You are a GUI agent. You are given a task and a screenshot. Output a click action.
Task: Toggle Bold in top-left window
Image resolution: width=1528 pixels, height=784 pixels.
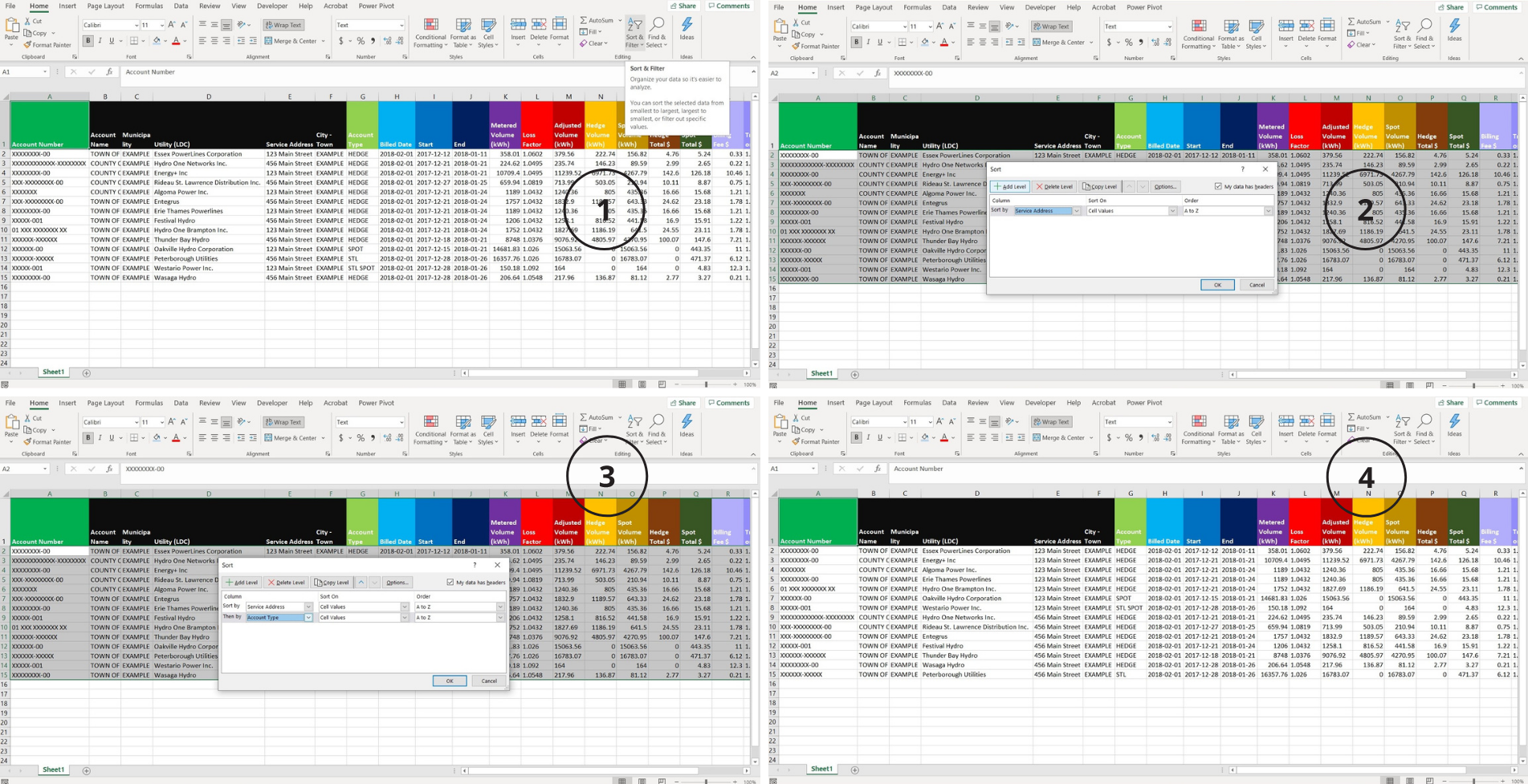coord(88,41)
